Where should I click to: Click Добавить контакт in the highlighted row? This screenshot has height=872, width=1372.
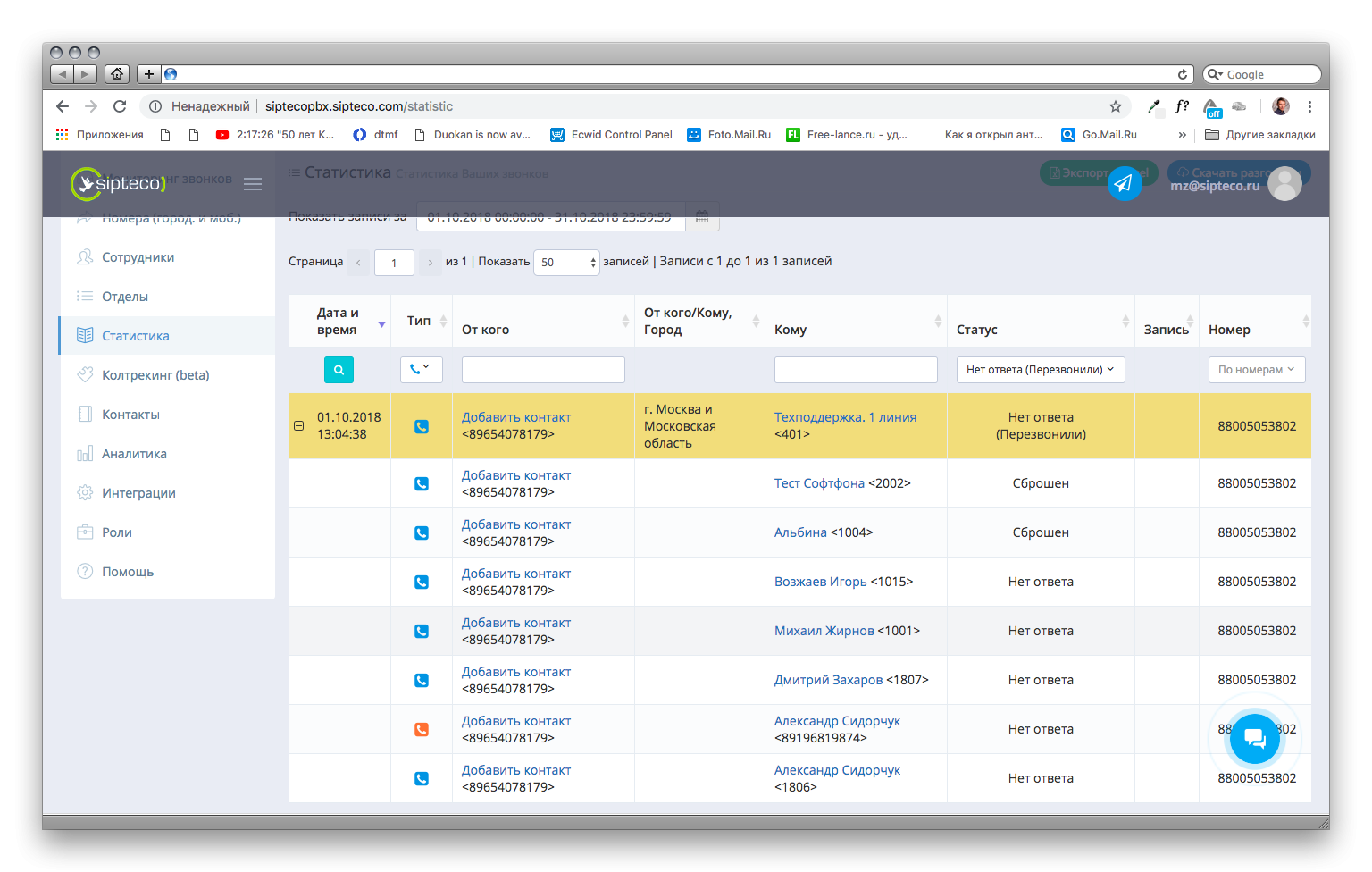coord(516,417)
